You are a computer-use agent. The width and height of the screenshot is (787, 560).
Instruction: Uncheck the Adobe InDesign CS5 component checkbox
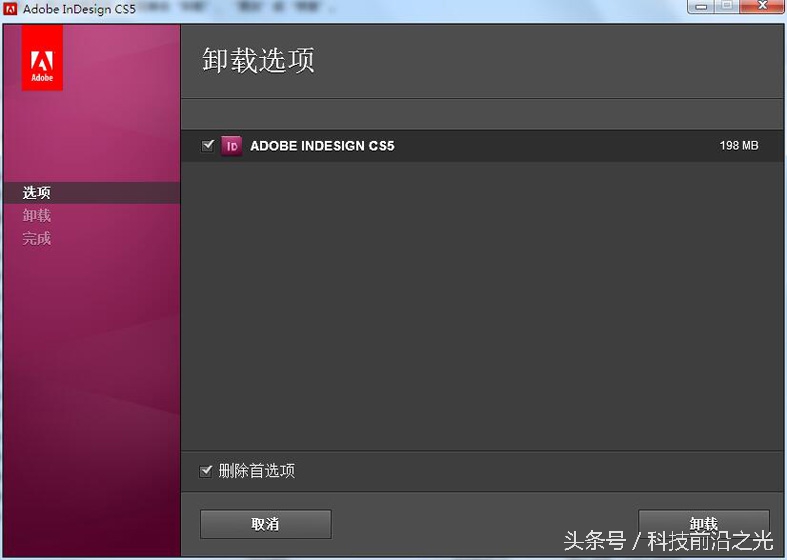point(207,146)
